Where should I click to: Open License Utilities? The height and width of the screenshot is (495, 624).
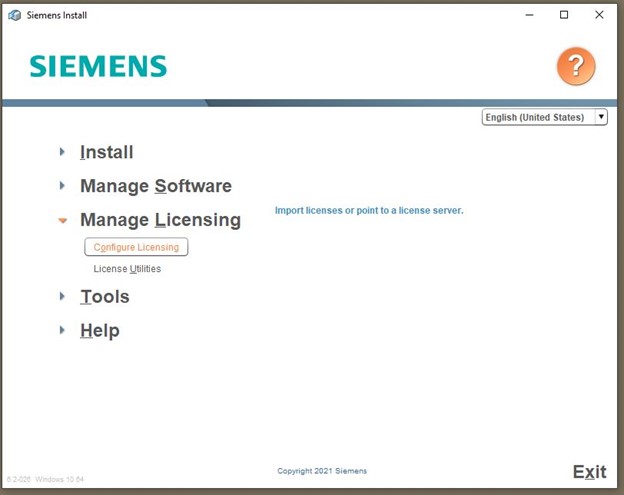pyautogui.click(x=127, y=269)
